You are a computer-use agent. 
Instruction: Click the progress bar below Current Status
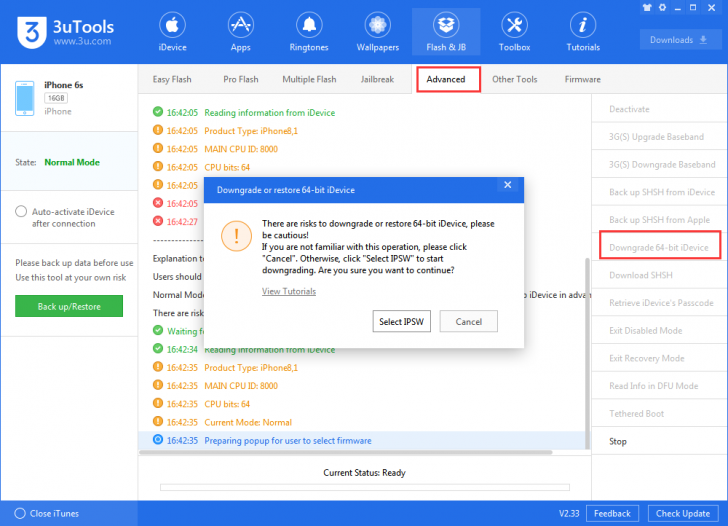[x=365, y=487]
